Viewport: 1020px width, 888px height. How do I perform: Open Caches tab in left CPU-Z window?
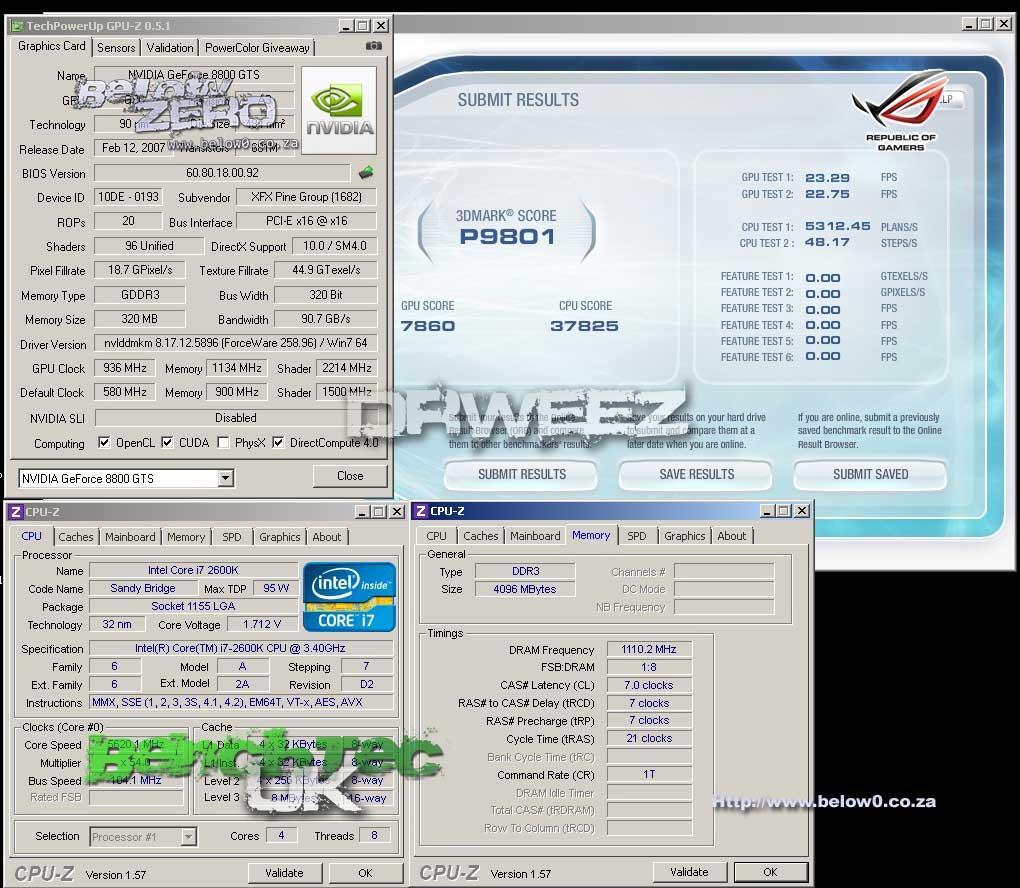coord(75,537)
